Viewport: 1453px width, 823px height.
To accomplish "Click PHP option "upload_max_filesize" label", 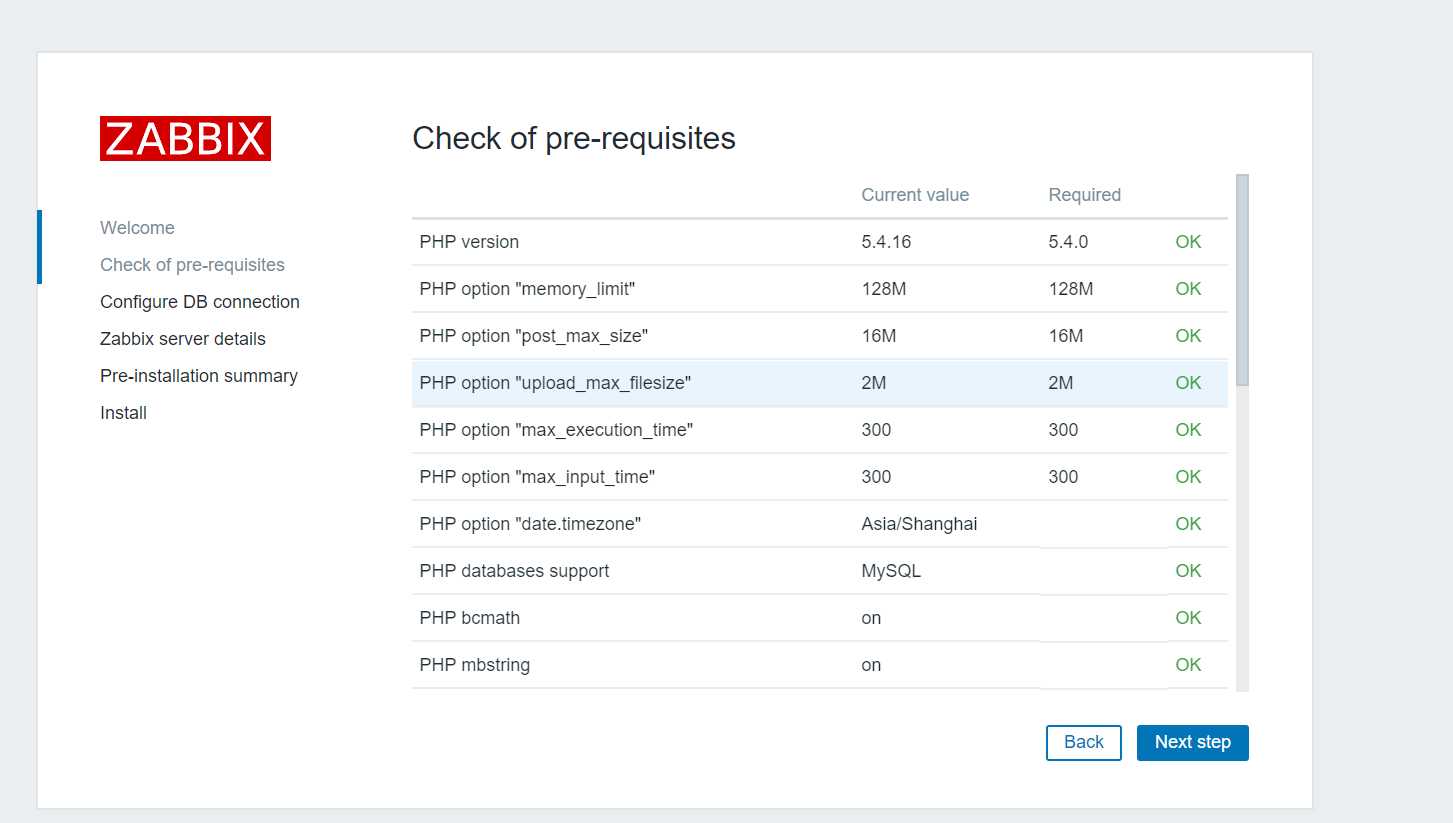I will (x=555, y=383).
